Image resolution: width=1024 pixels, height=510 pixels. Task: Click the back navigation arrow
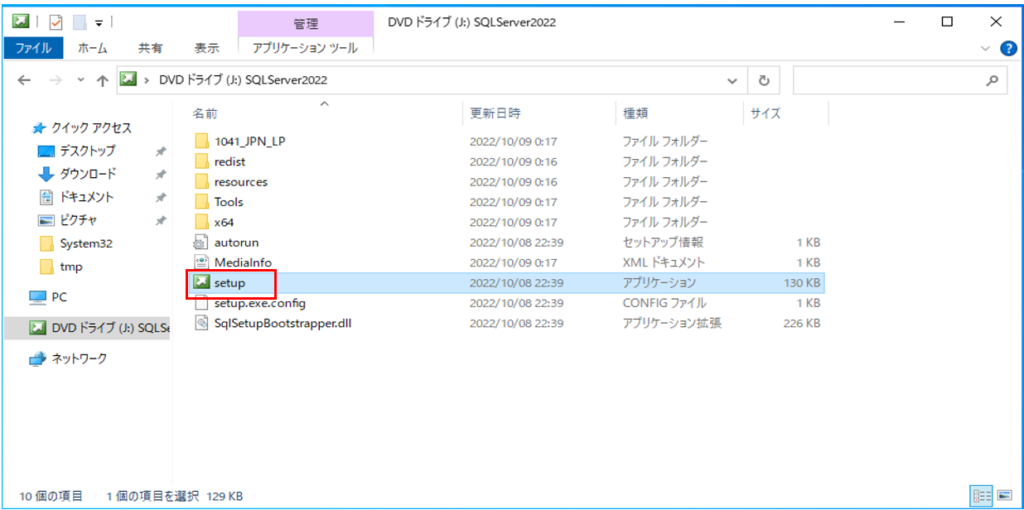click(x=24, y=80)
